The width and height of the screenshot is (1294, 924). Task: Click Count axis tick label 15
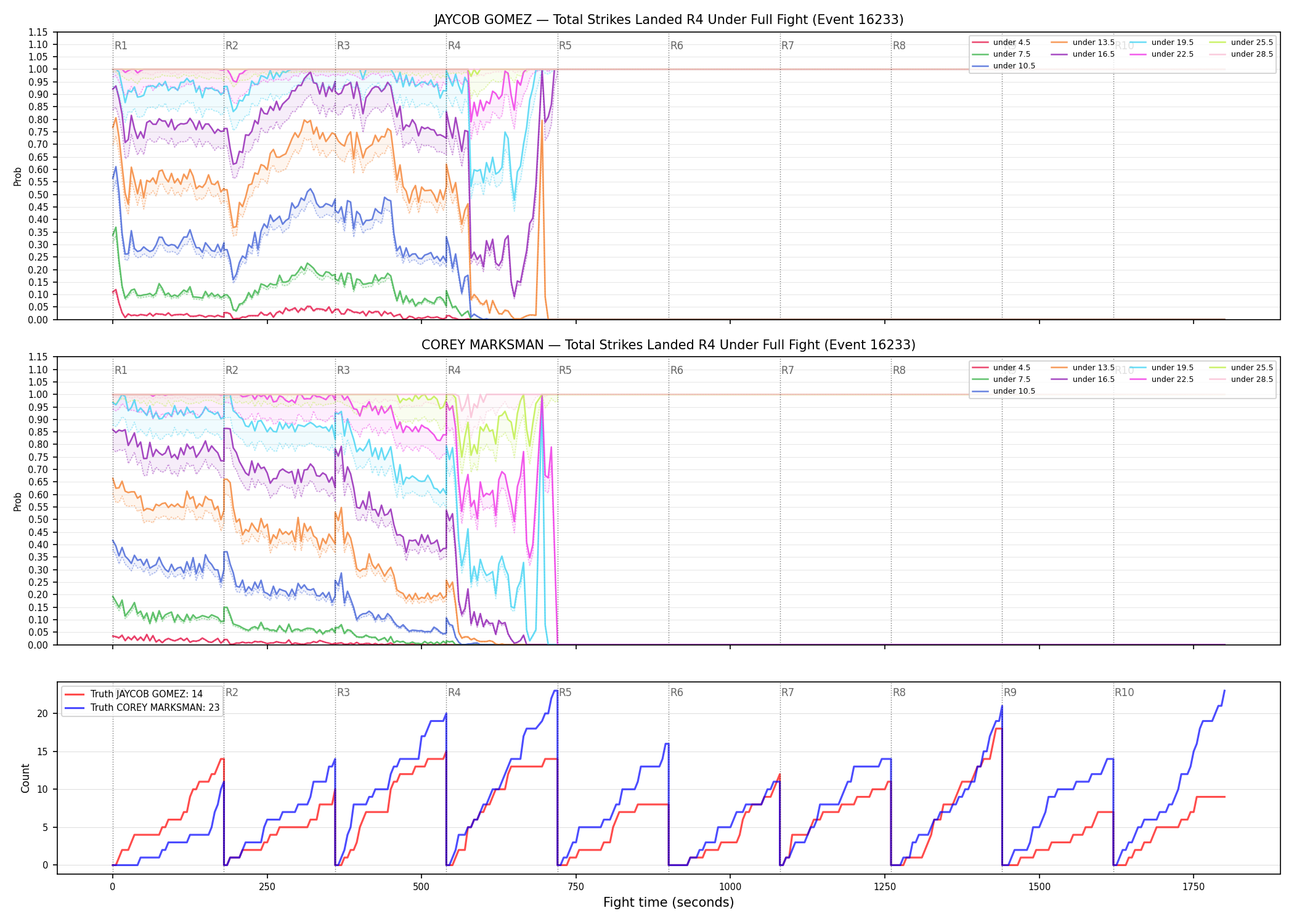[x=43, y=752]
